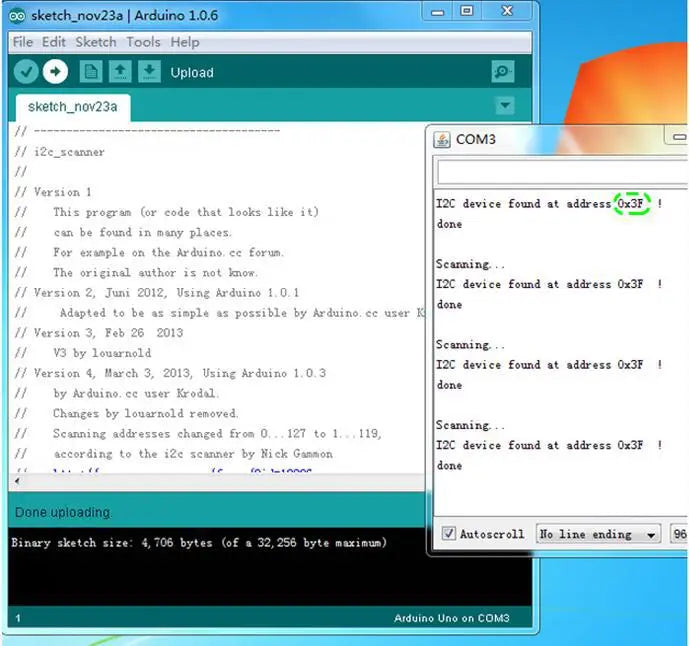Open the File menu

pyautogui.click(x=23, y=42)
